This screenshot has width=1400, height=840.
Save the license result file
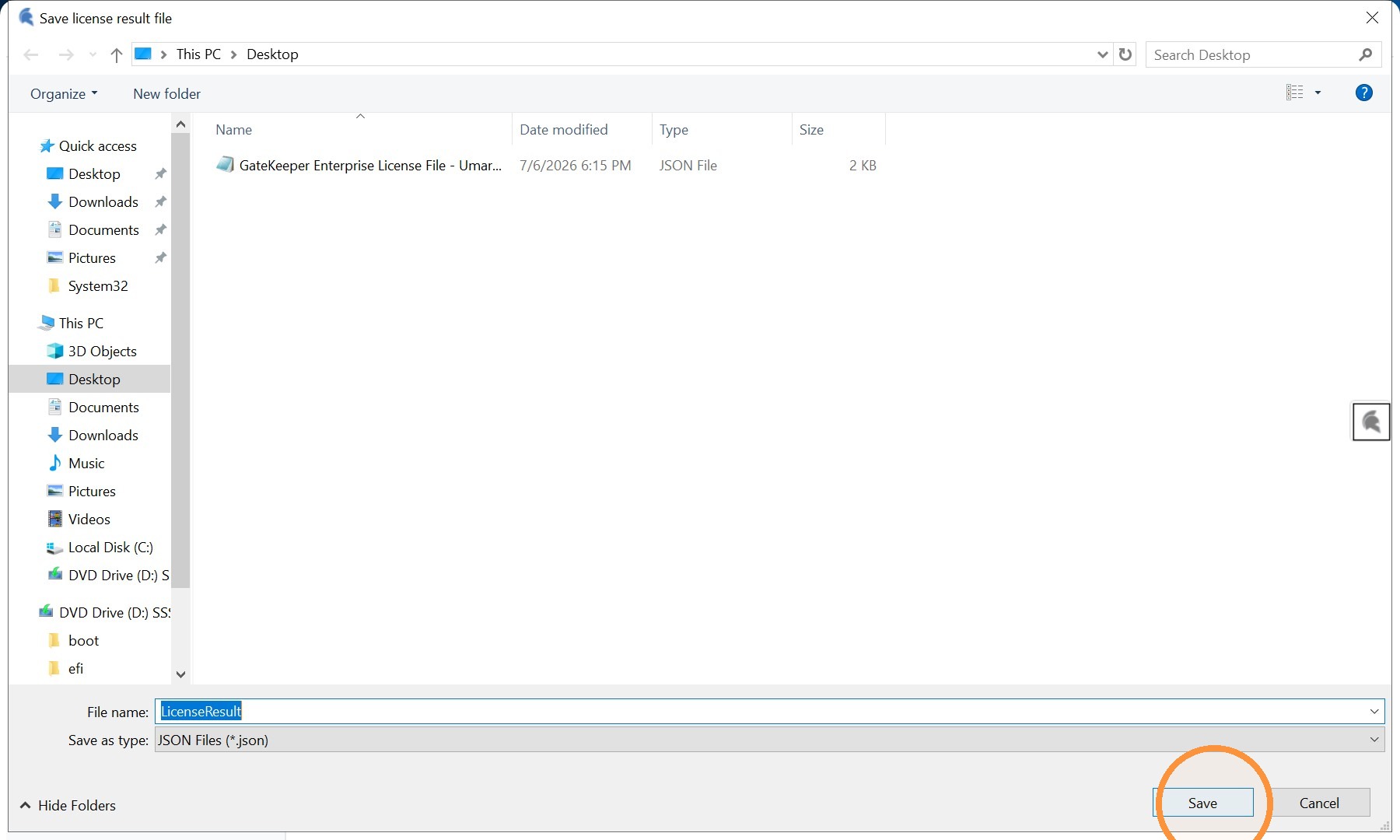click(1202, 803)
